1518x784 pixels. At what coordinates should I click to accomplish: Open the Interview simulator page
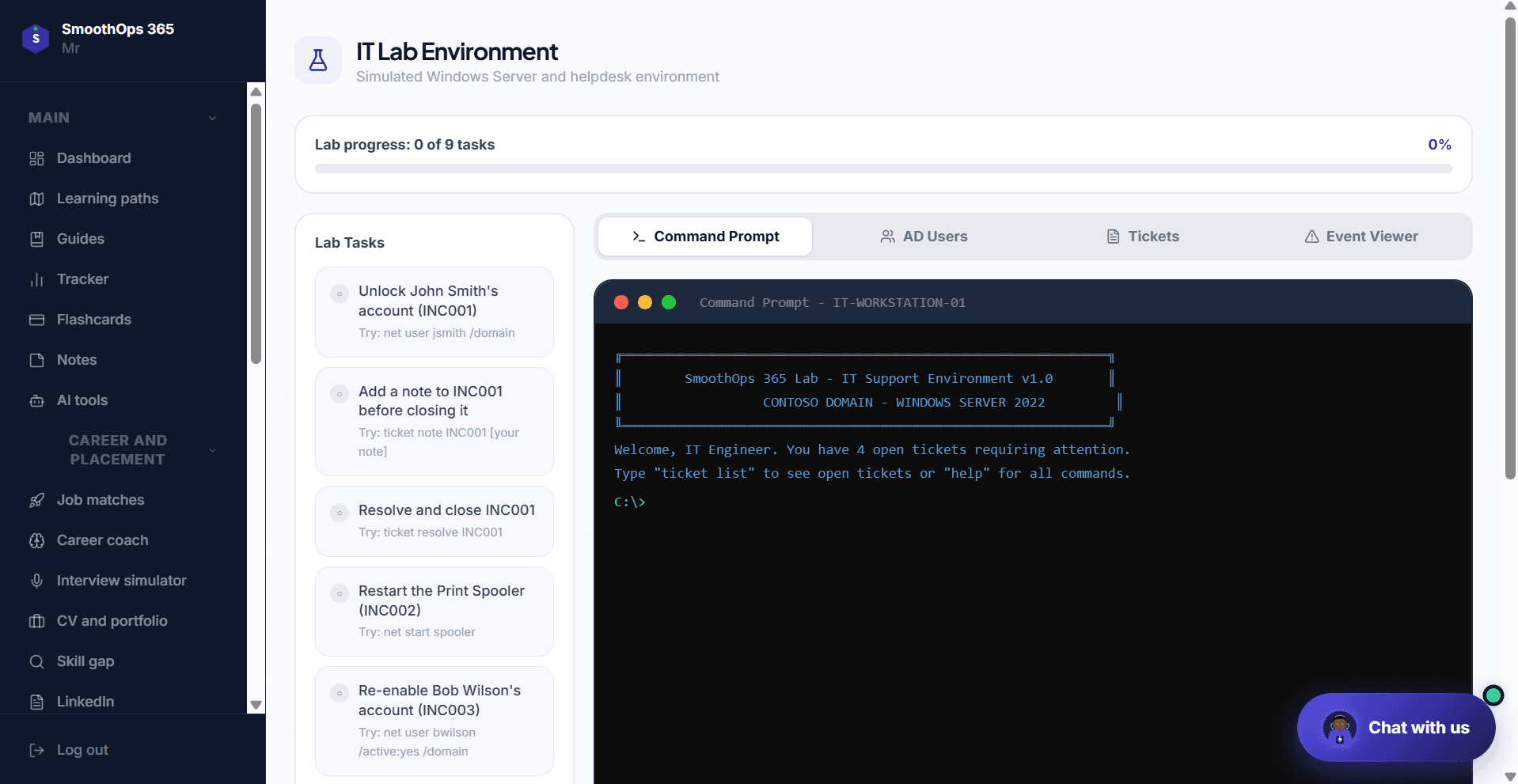[x=123, y=581]
